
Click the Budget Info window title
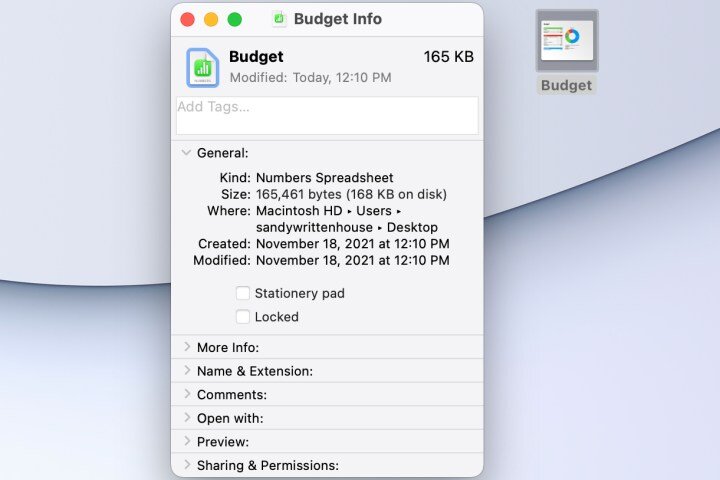click(x=338, y=19)
